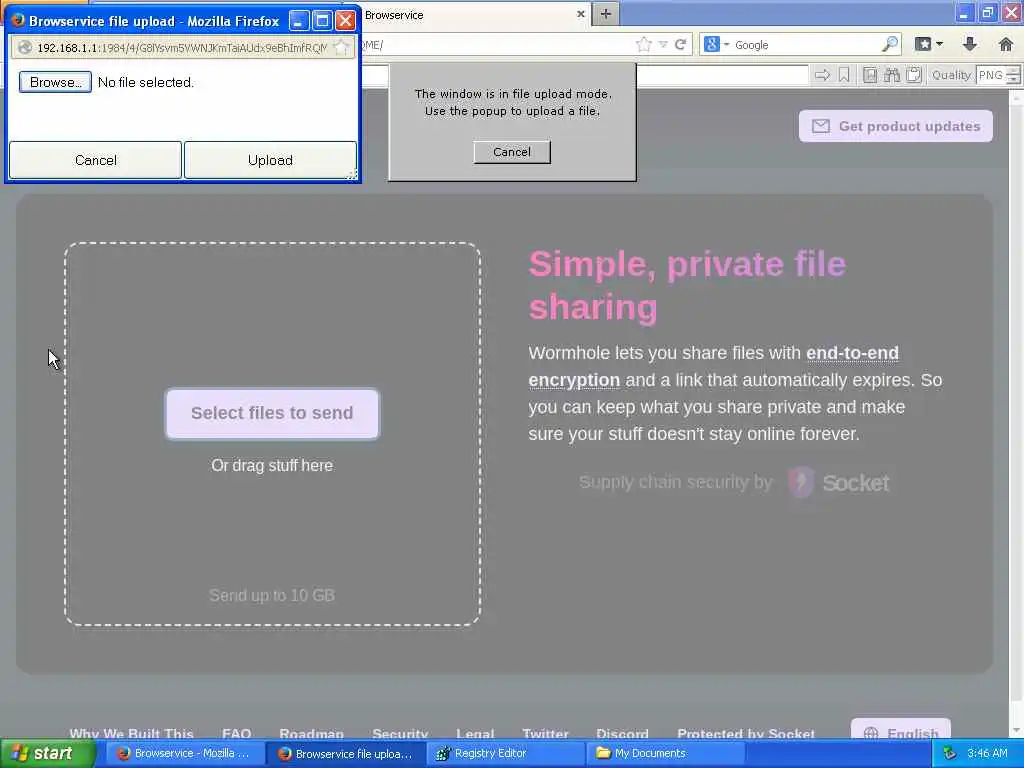
Task: Reload the page with refresh icon
Action: 680,44
